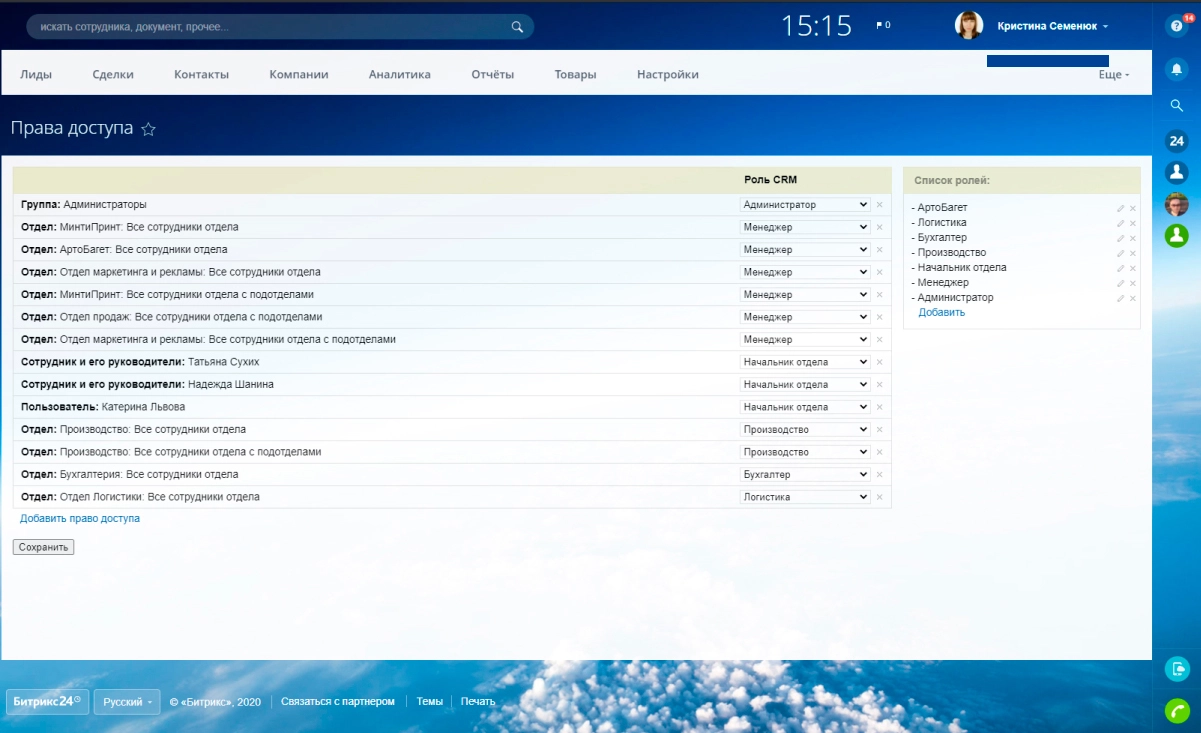
Task: Go to the Аналитика section
Action: pos(400,74)
